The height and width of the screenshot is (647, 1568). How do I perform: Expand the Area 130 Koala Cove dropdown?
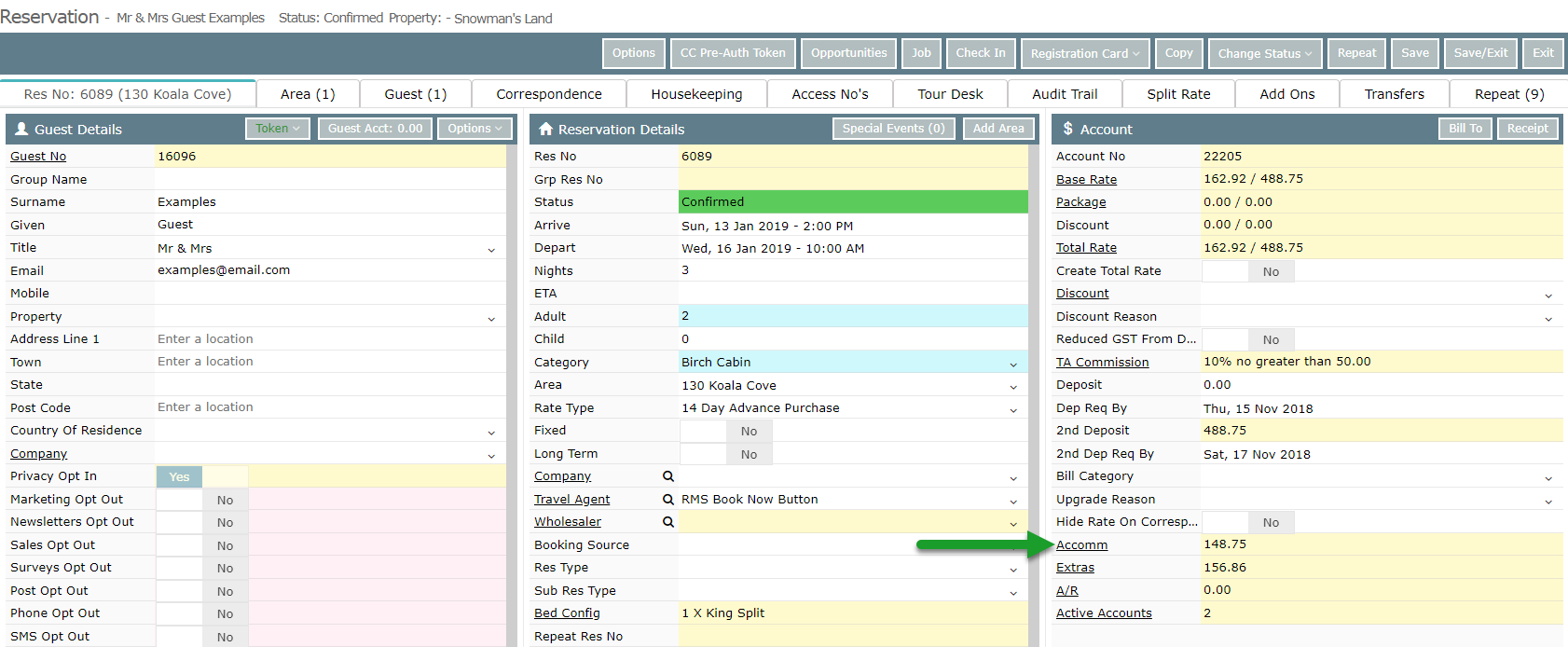1013,386
